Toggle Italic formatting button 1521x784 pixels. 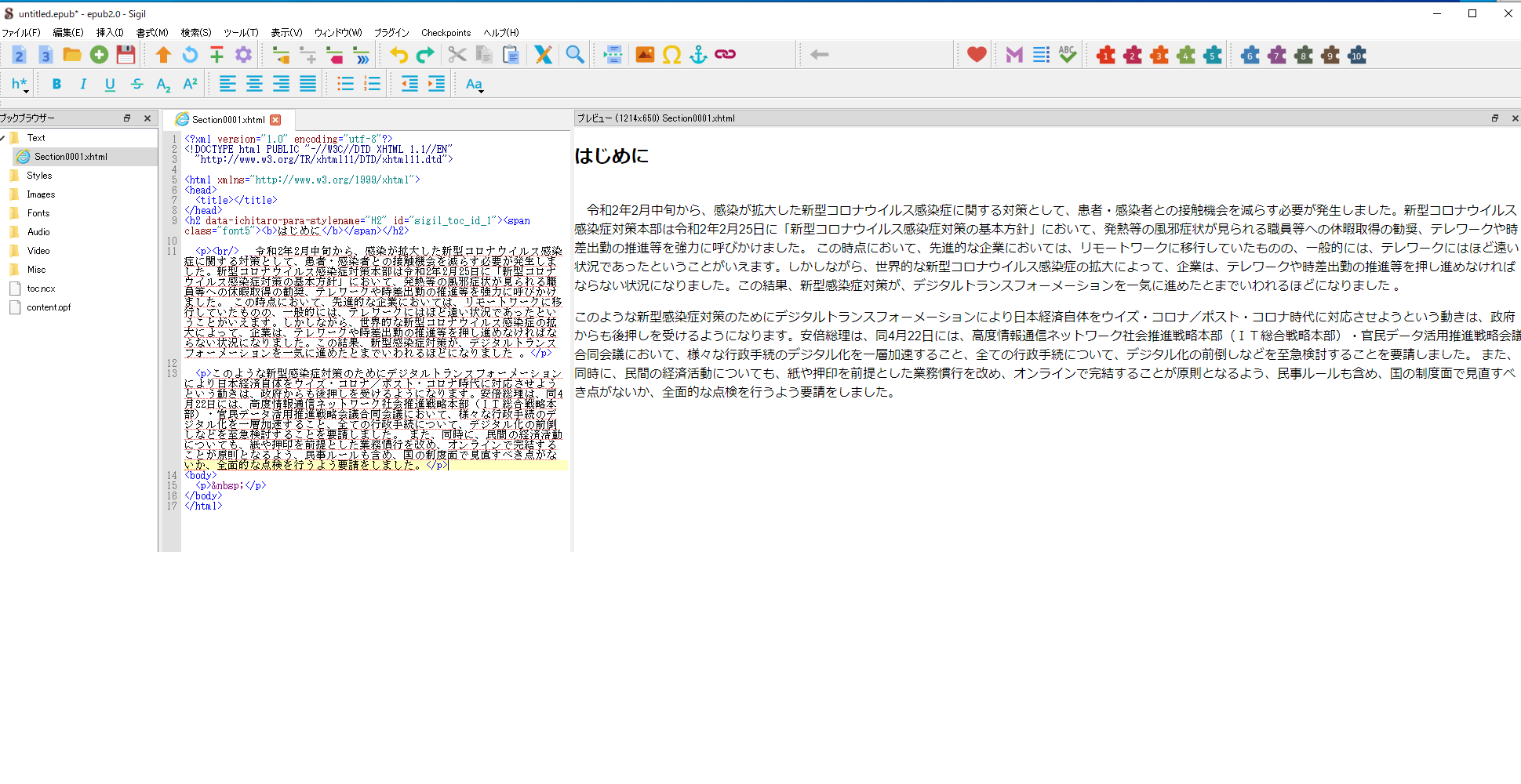tap(83, 85)
